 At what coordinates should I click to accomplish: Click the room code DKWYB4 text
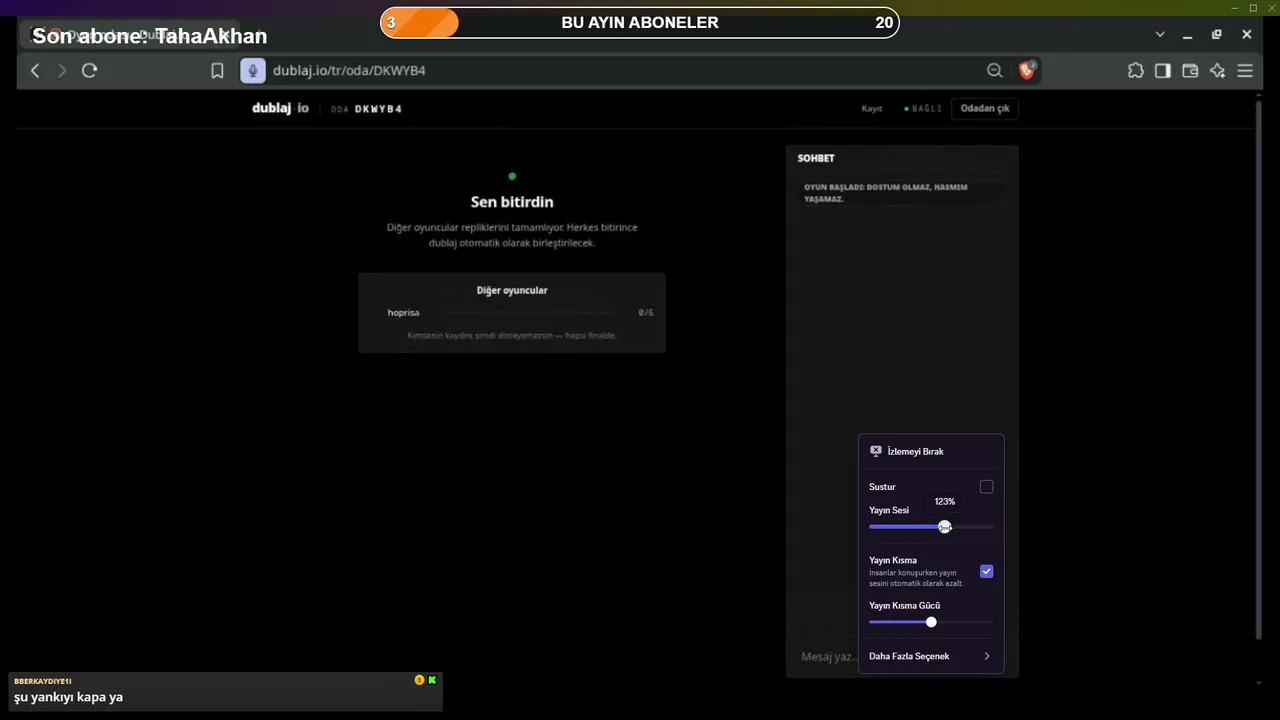[x=378, y=109]
